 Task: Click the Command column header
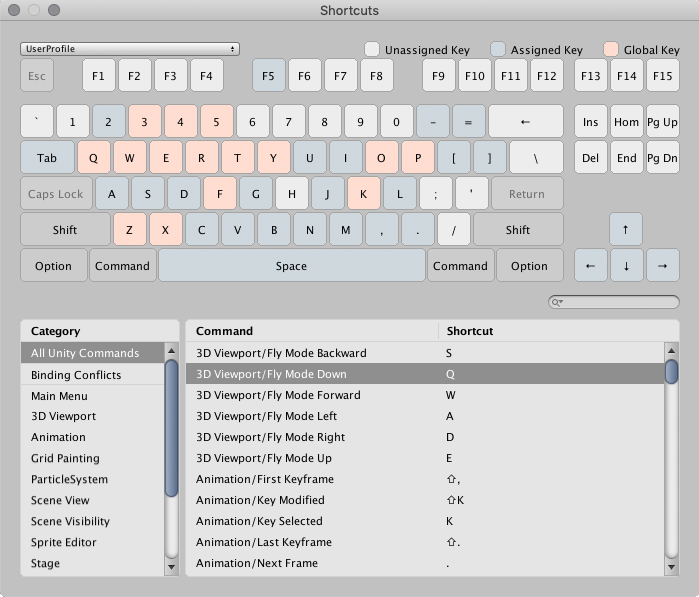click(x=312, y=331)
